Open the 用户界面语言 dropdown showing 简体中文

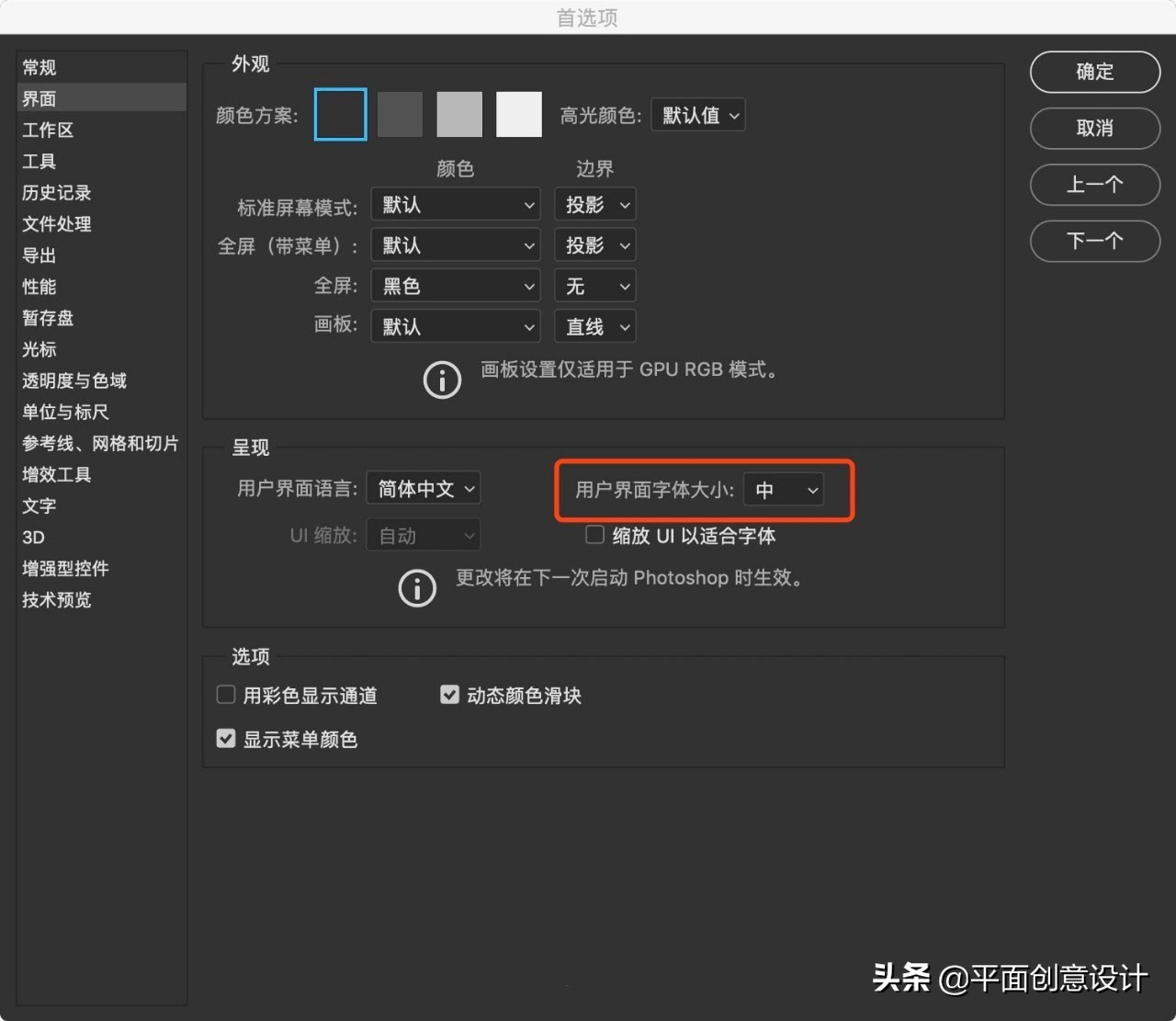pyautogui.click(x=423, y=488)
